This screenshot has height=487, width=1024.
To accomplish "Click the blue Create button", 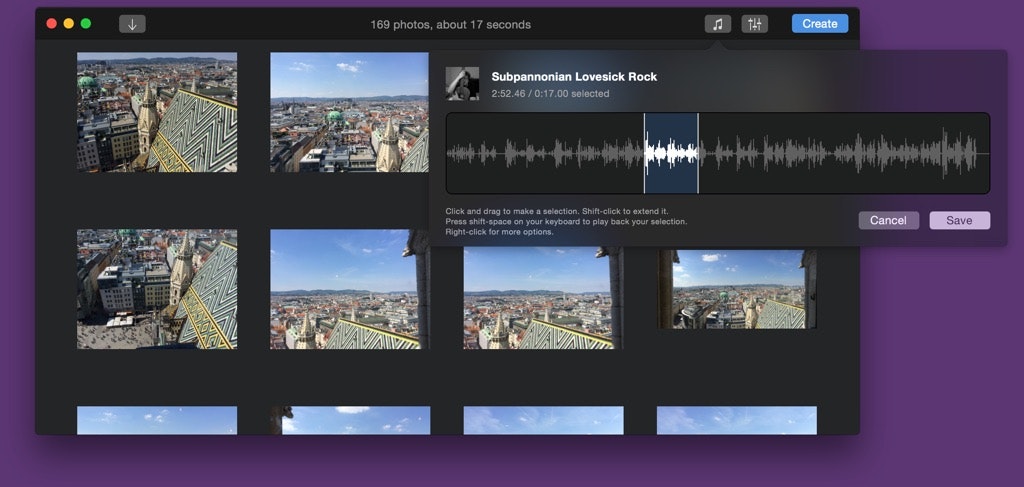I will [820, 24].
